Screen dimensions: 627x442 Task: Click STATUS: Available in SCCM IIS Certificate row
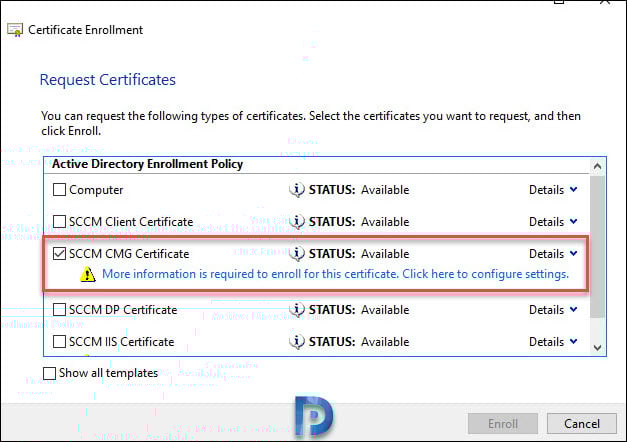click(359, 342)
